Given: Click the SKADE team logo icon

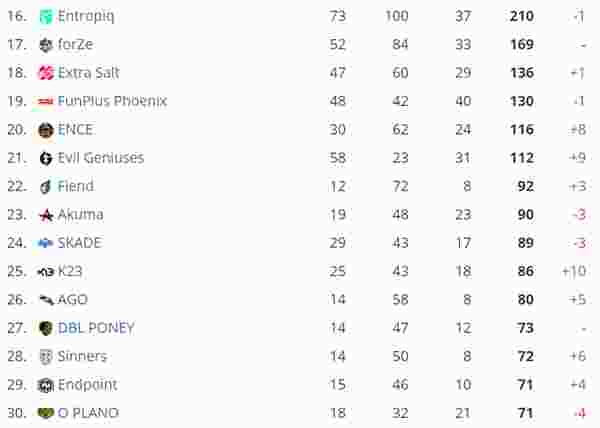Looking at the screenshot, I should [46, 243].
